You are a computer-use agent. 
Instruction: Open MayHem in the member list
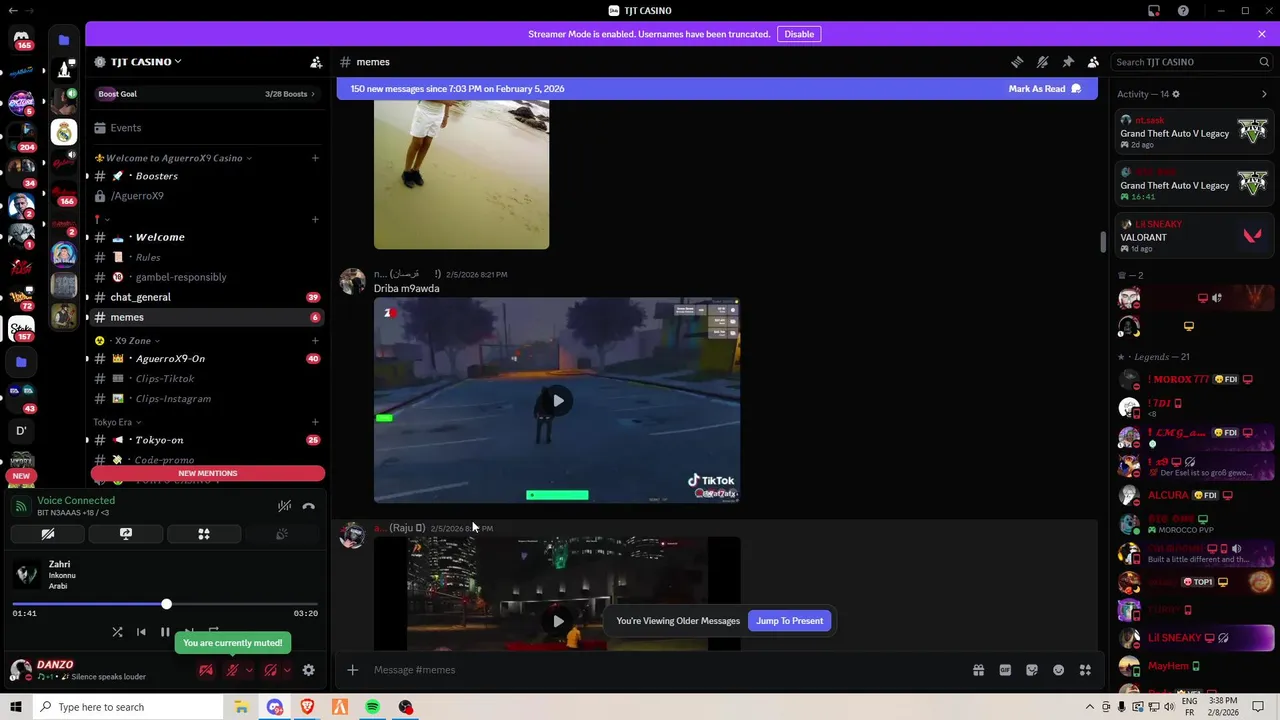pyautogui.click(x=1196, y=665)
